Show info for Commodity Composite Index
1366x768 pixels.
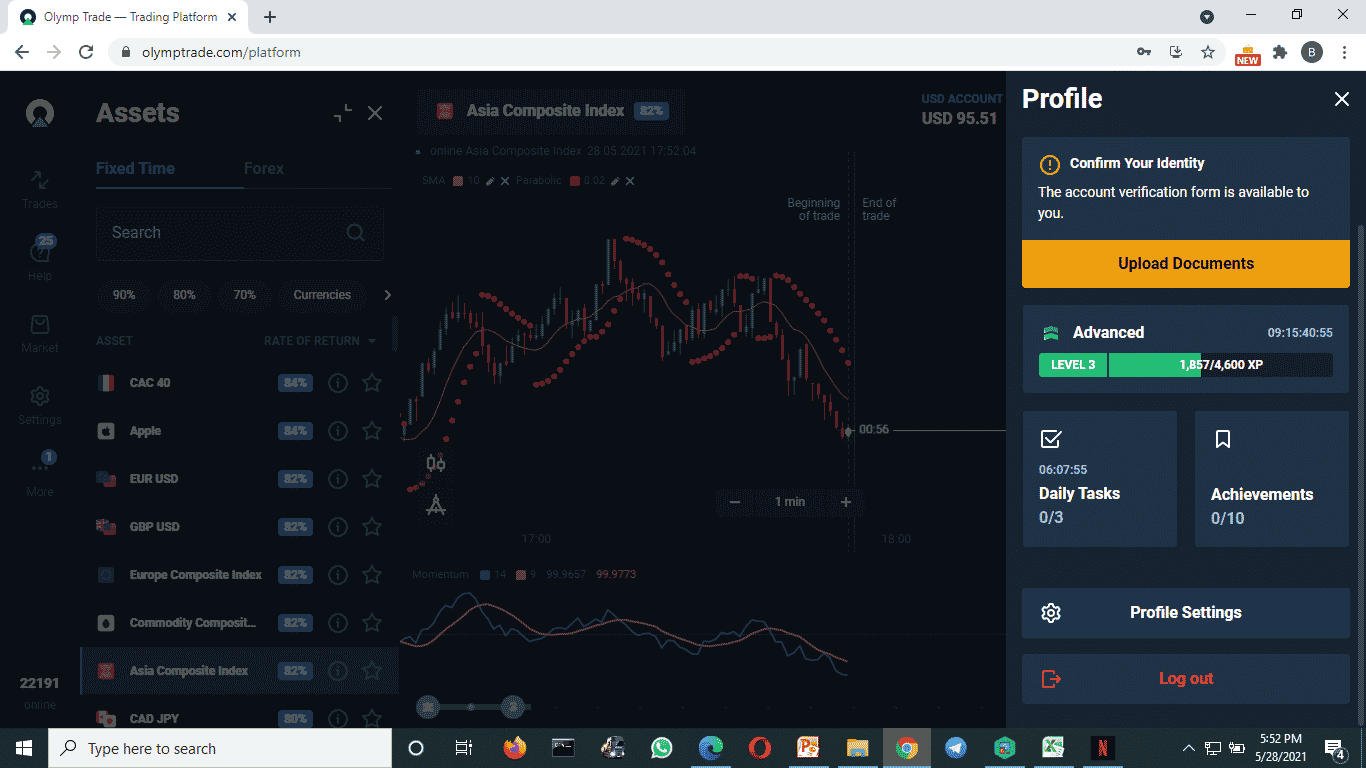[x=338, y=623]
